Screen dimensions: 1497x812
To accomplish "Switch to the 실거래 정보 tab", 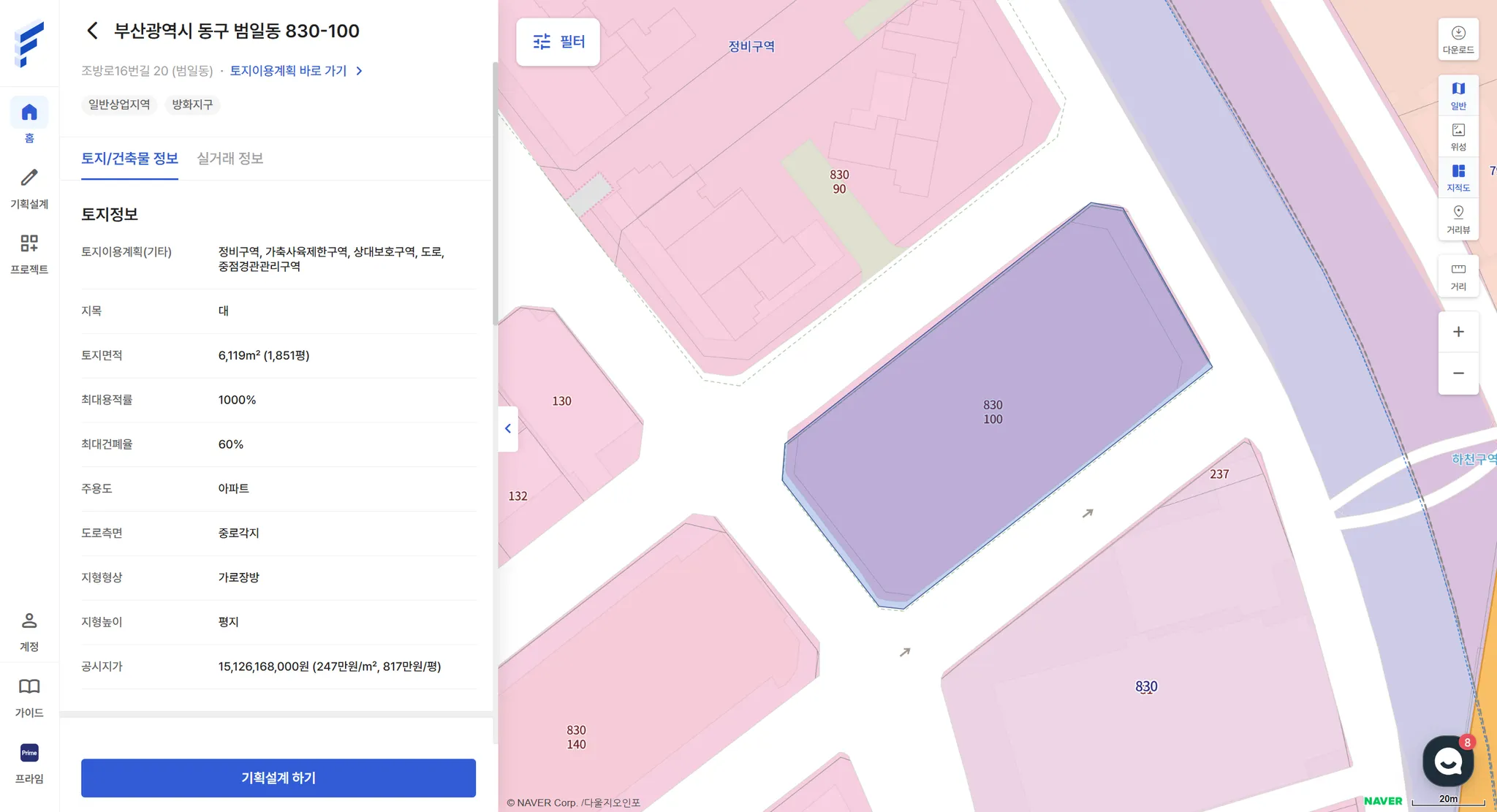I will coord(230,159).
